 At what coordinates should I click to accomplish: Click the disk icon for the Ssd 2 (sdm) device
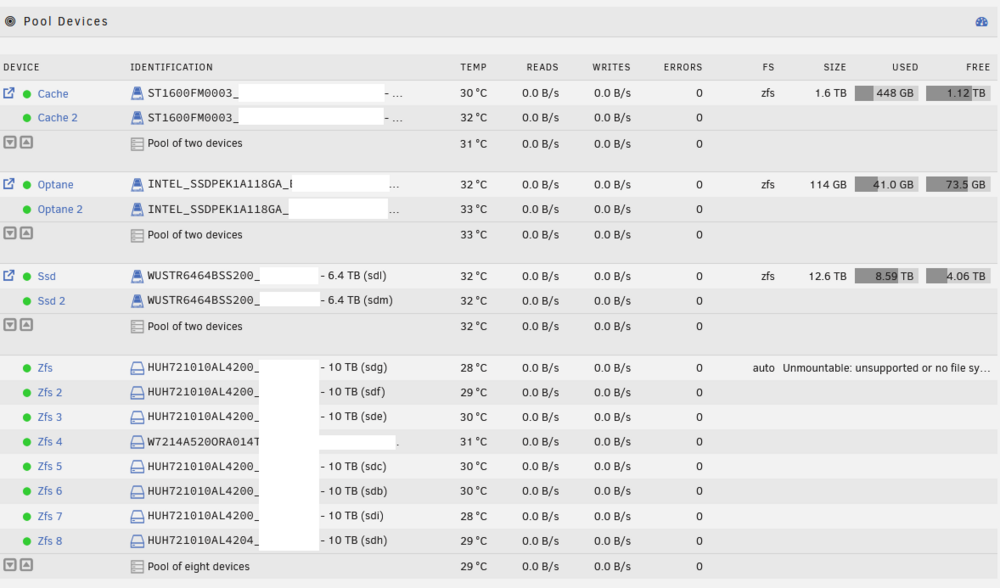click(x=137, y=300)
